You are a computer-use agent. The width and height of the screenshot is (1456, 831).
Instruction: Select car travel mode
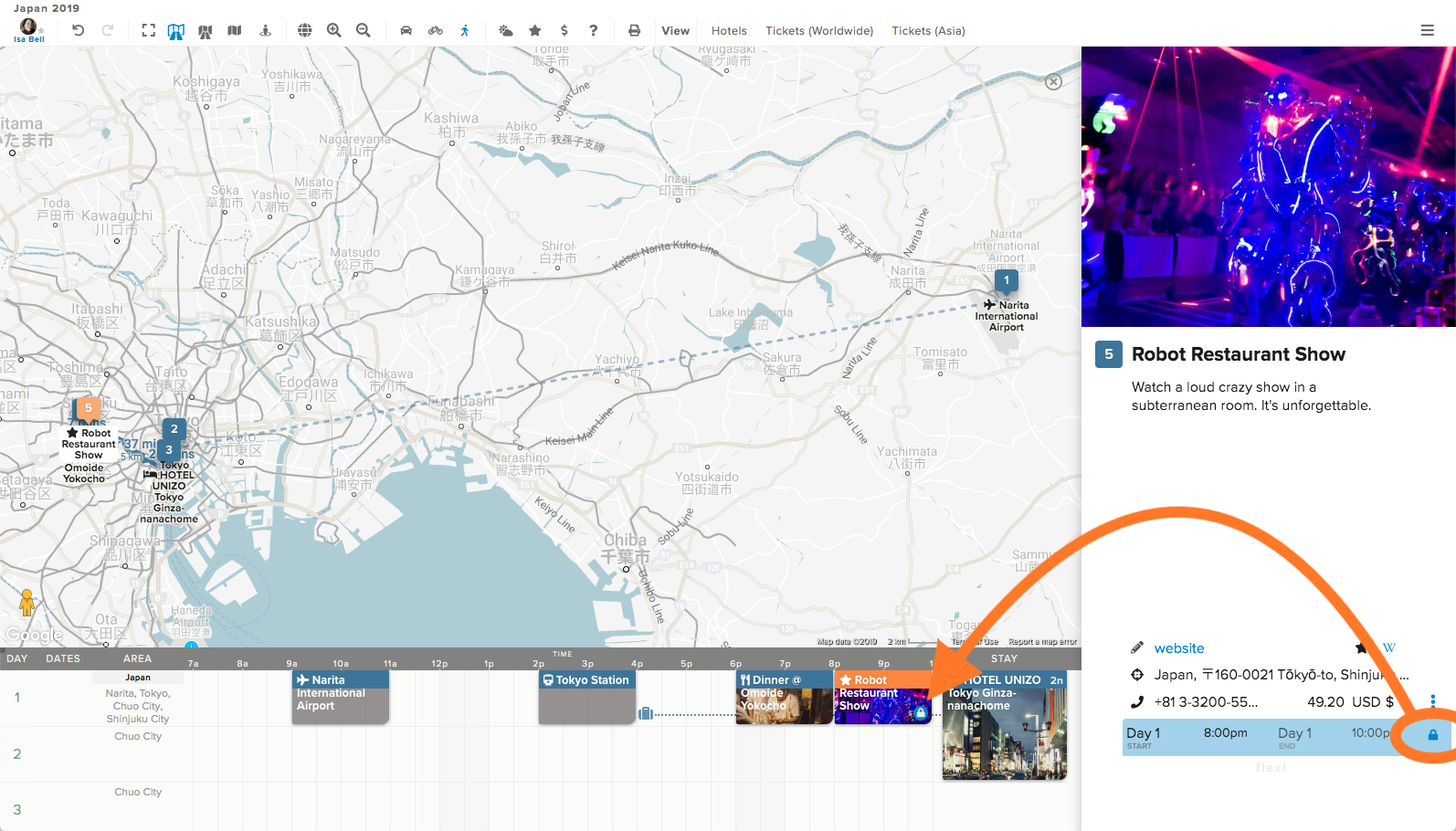406,30
